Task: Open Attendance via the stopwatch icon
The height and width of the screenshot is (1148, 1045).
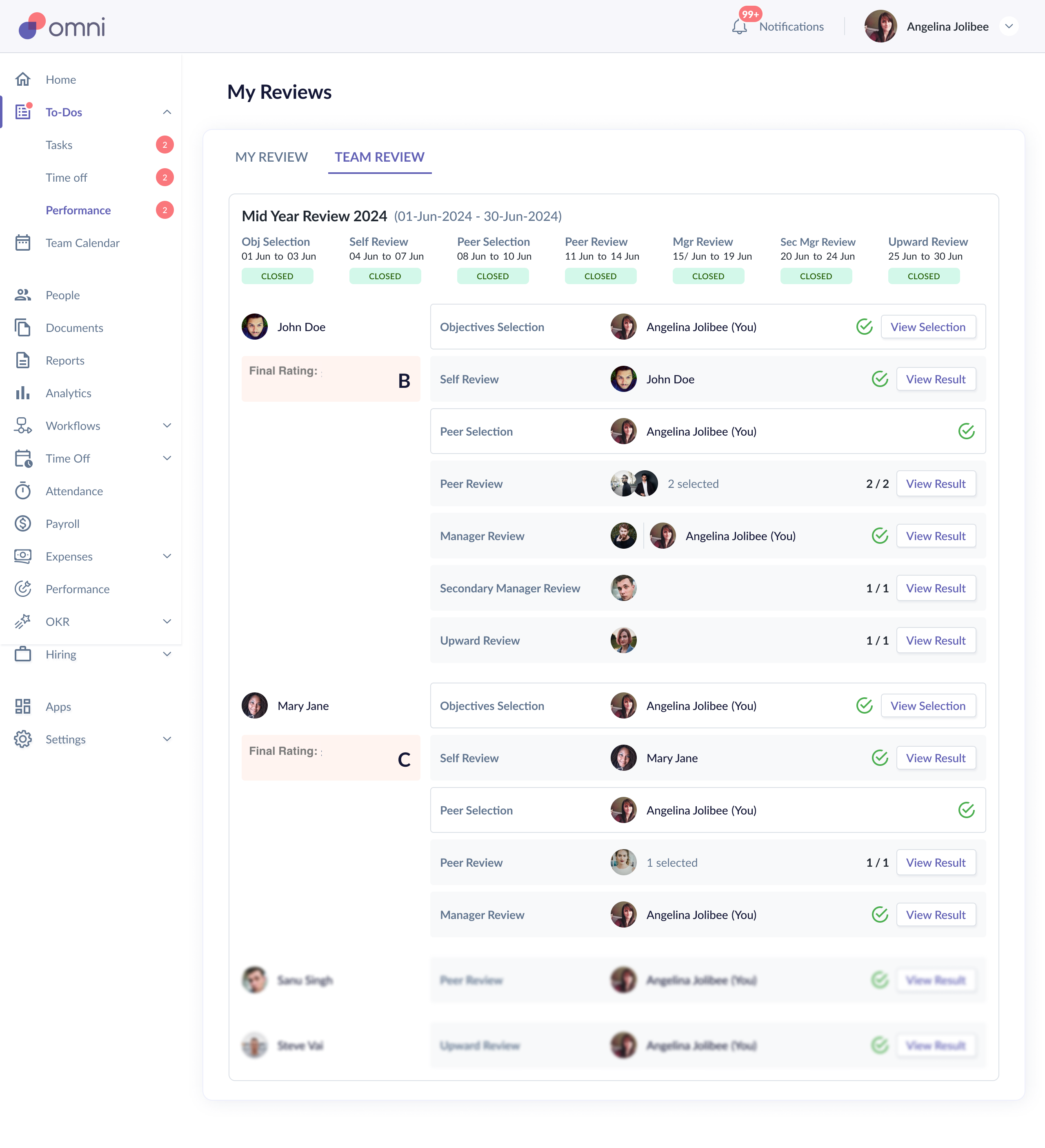Action: click(23, 491)
